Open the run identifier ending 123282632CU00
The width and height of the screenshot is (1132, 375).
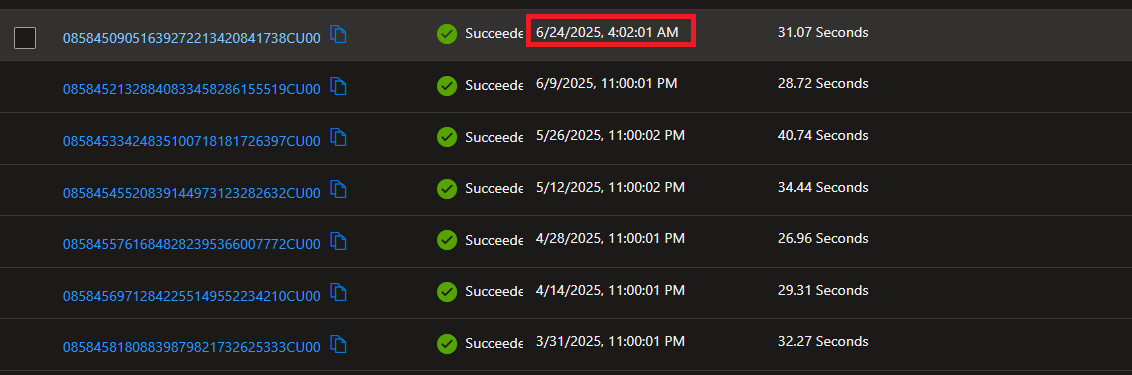[x=191, y=193]
